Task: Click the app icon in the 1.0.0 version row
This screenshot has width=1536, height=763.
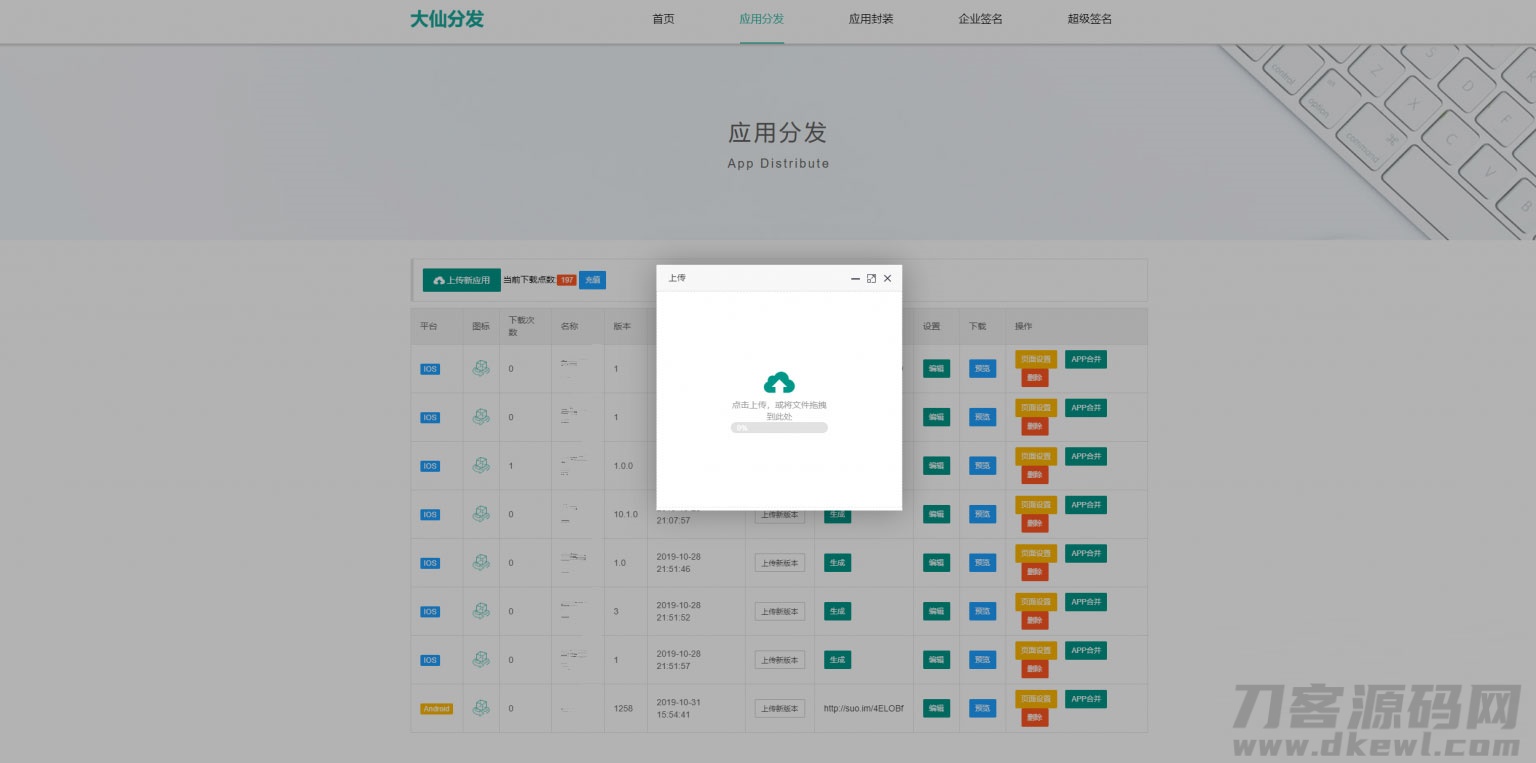Action: click(x=481, y=465)
